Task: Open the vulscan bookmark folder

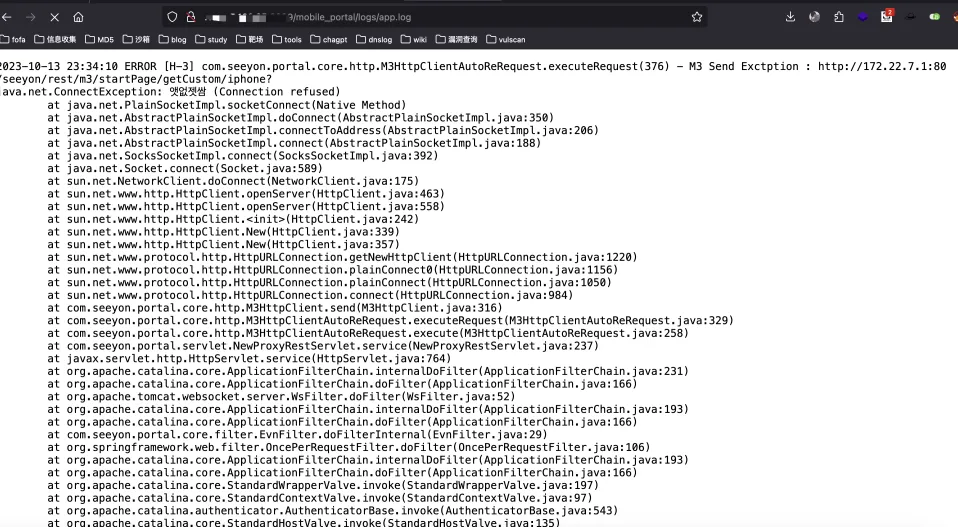Action: coord(505,40)
